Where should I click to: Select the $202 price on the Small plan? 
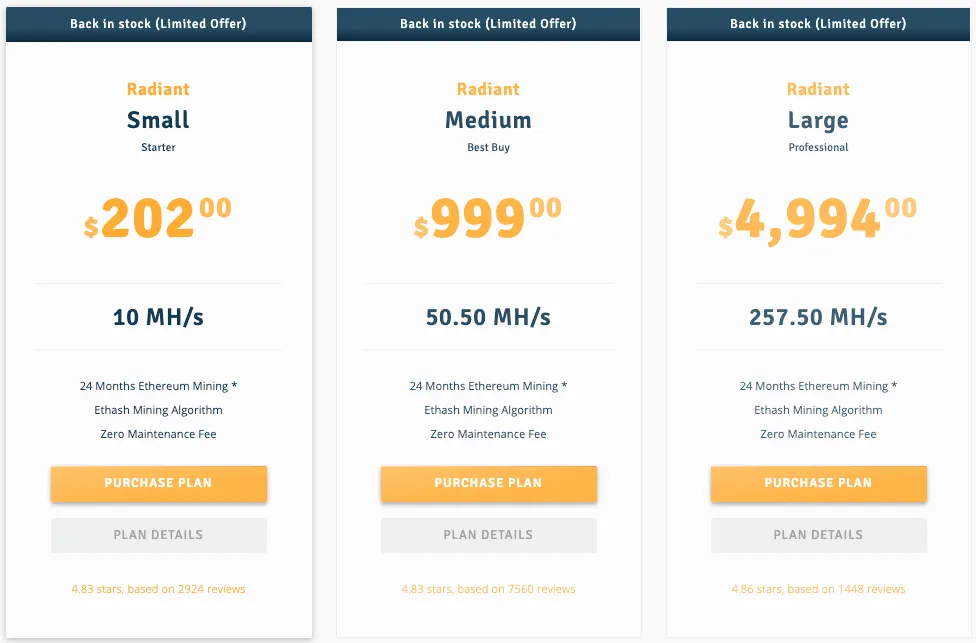click(x=155, y=217)
